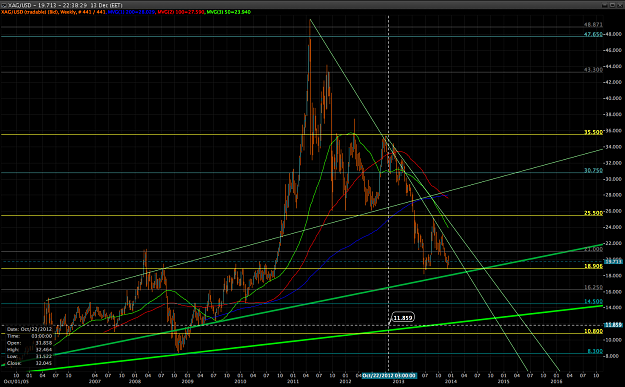The width and height of the screenshot is (625, 387).
Task: Click the Open: 31.858 value in data box
Action: 44,343
